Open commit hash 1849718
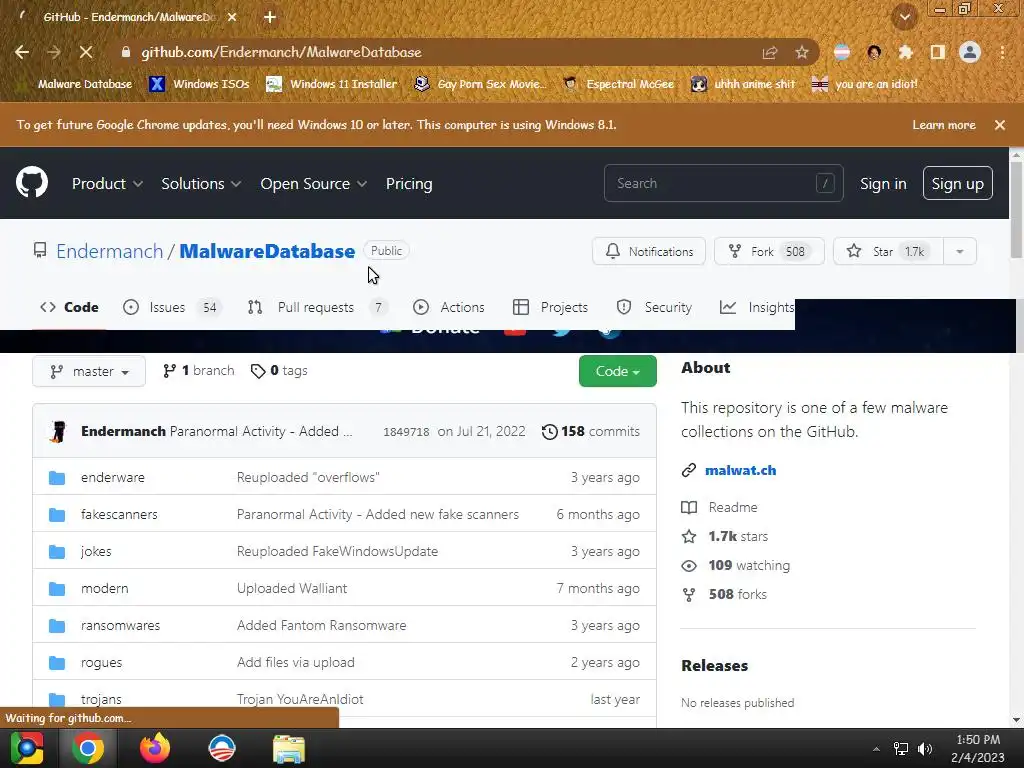 pyautogui.click(x=406, y=432)
